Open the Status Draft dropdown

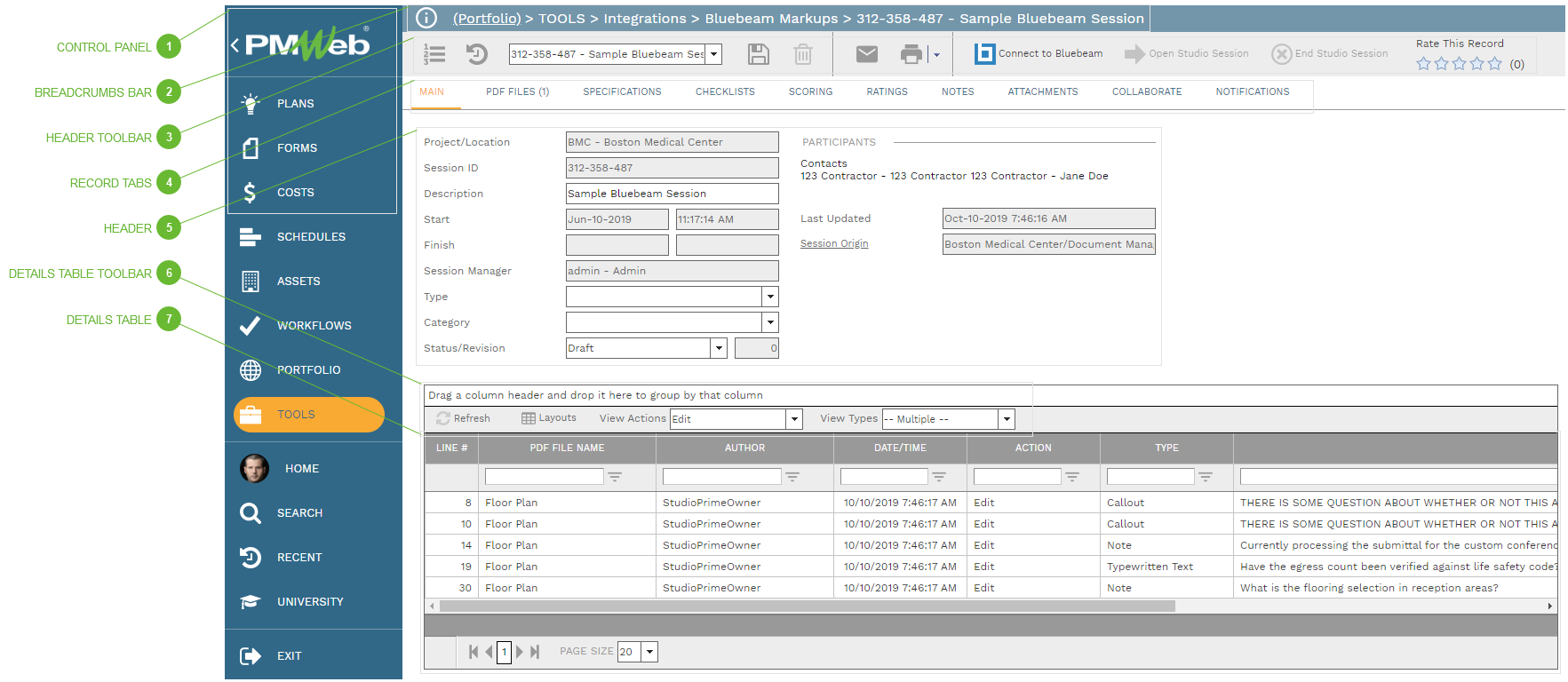click(719, 348)
